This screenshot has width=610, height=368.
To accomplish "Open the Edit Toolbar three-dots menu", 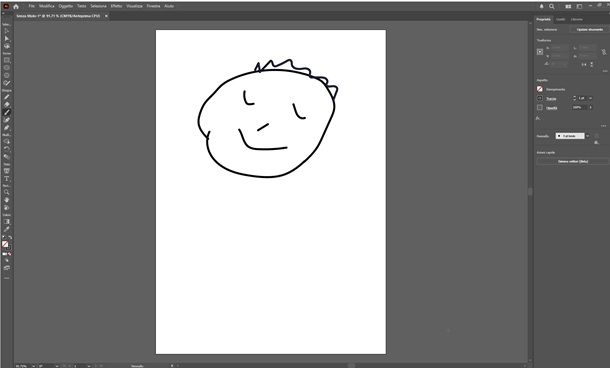I will point(7,278).
